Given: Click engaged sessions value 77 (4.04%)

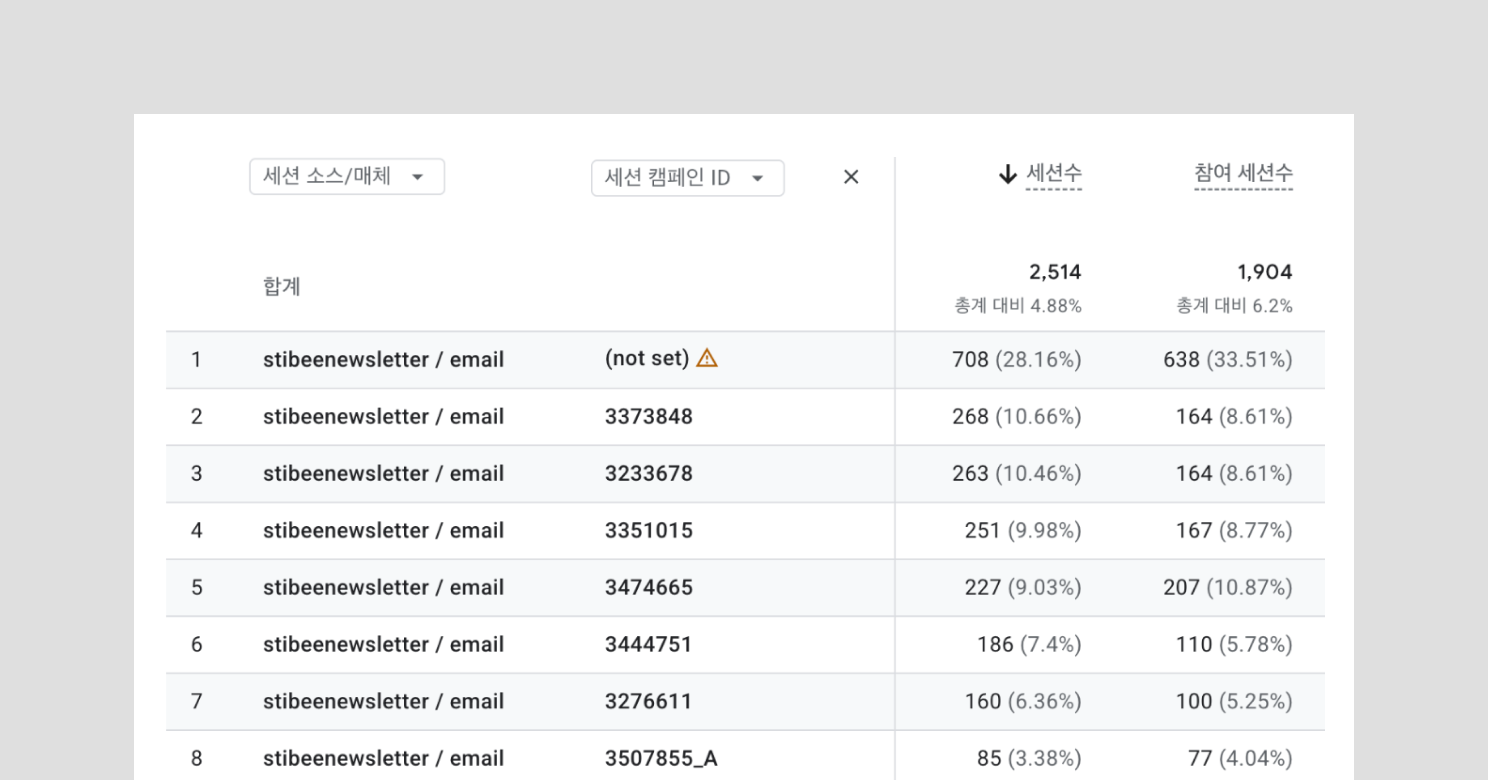Looking at the screenshot, I should (x=1240, y=758).
